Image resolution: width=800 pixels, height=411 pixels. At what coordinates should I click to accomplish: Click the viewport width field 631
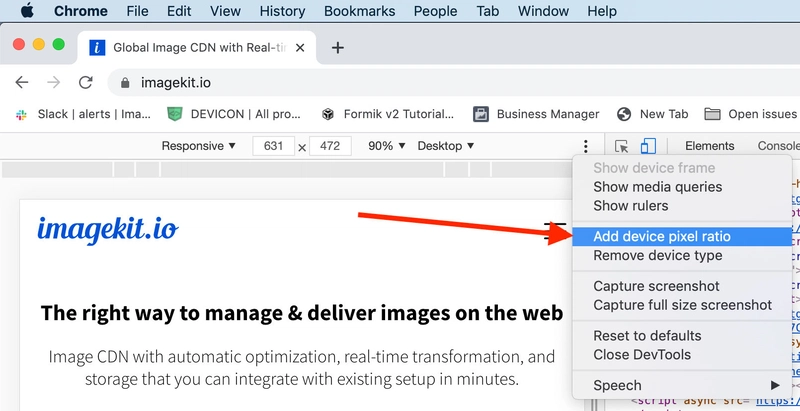[273, 146]
